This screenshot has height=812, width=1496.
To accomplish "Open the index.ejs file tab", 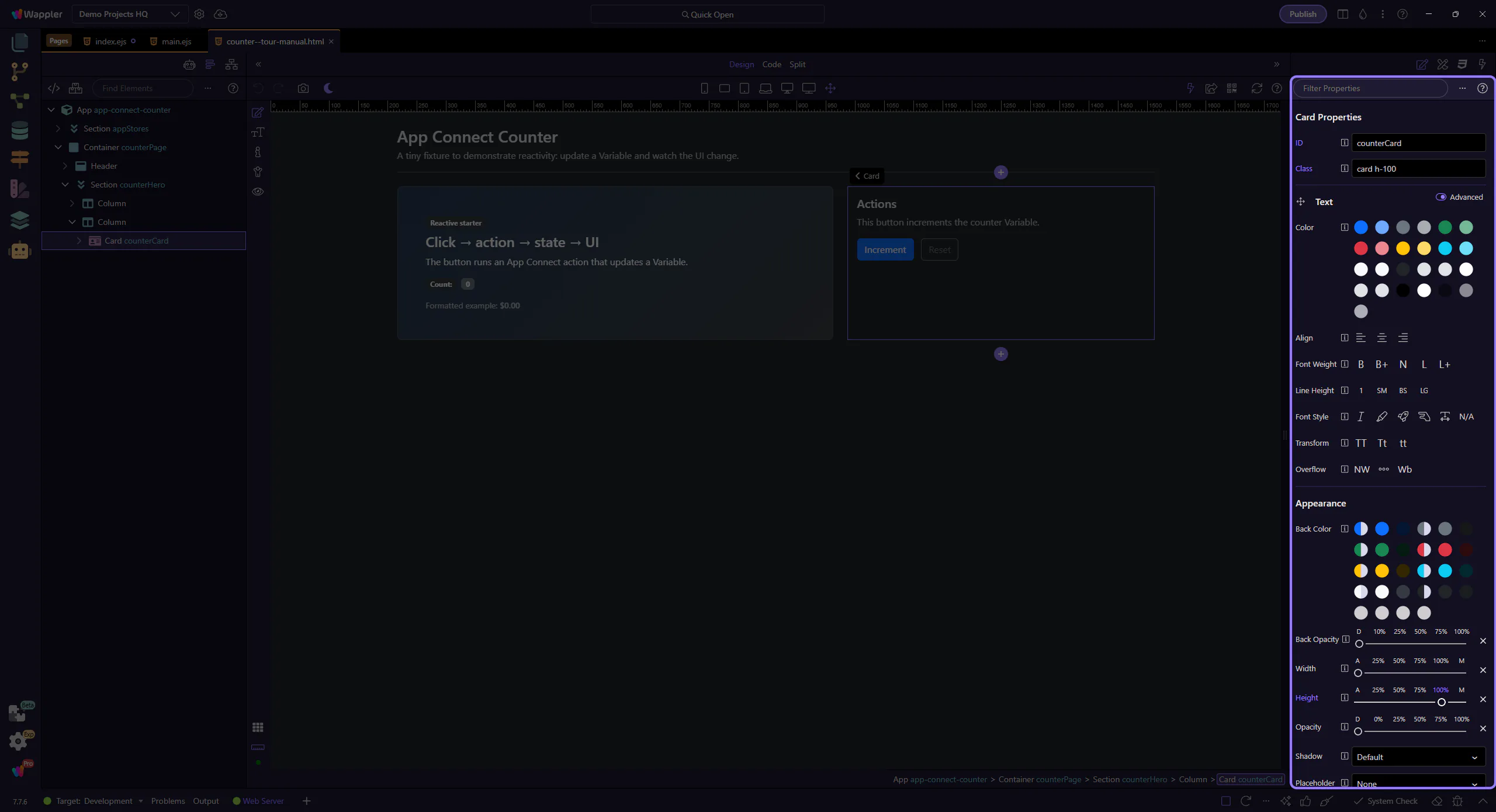I will point(110,41).
